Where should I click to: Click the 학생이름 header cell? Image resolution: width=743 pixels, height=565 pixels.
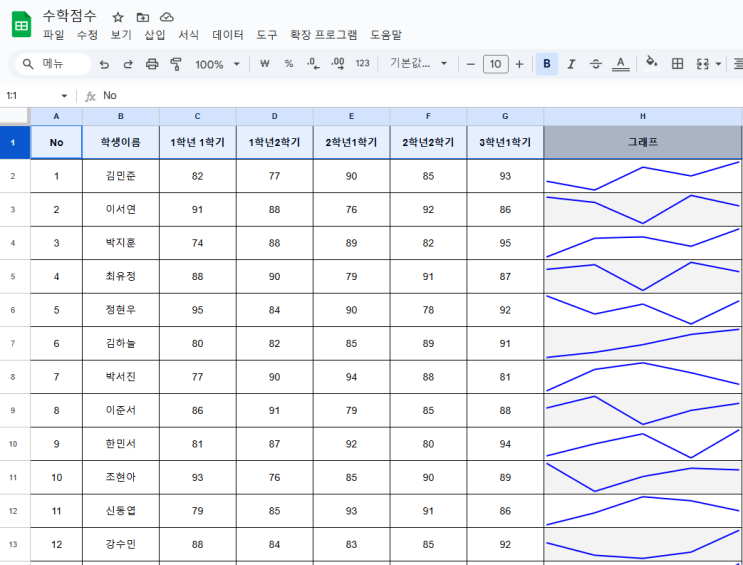click(x=121, y=142)
